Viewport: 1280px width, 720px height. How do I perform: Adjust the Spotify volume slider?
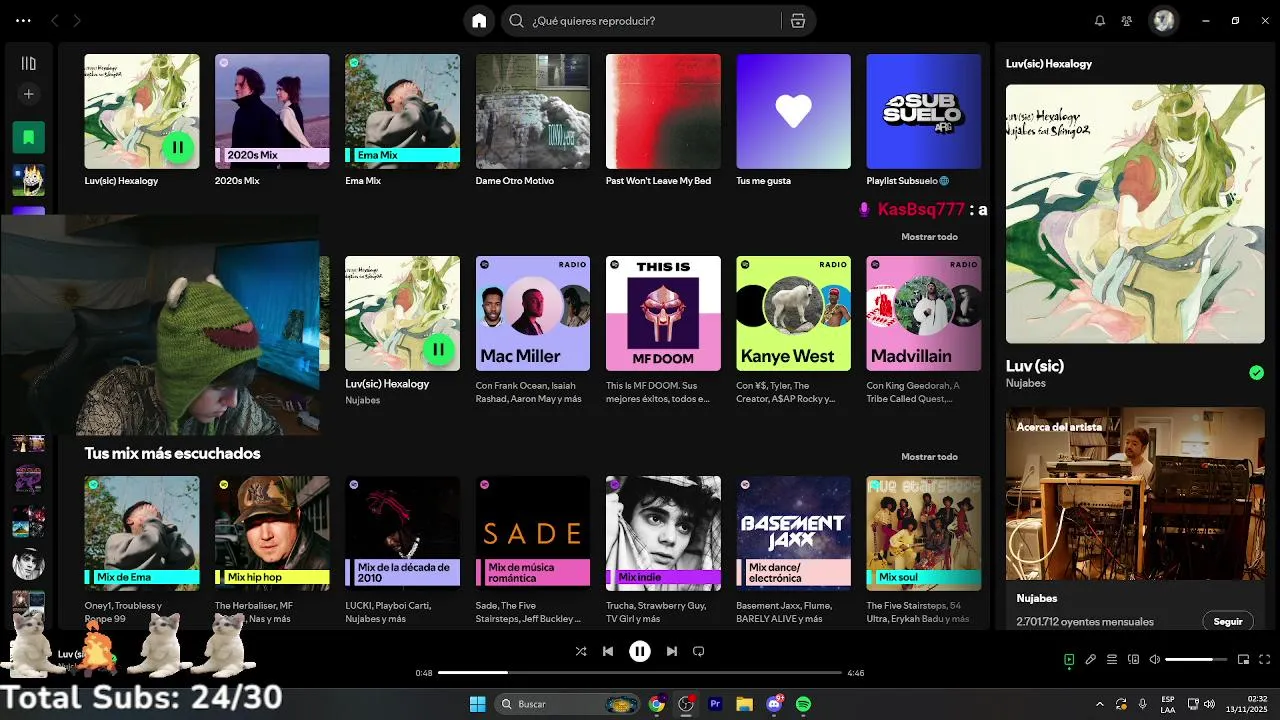coord(1196,660)
